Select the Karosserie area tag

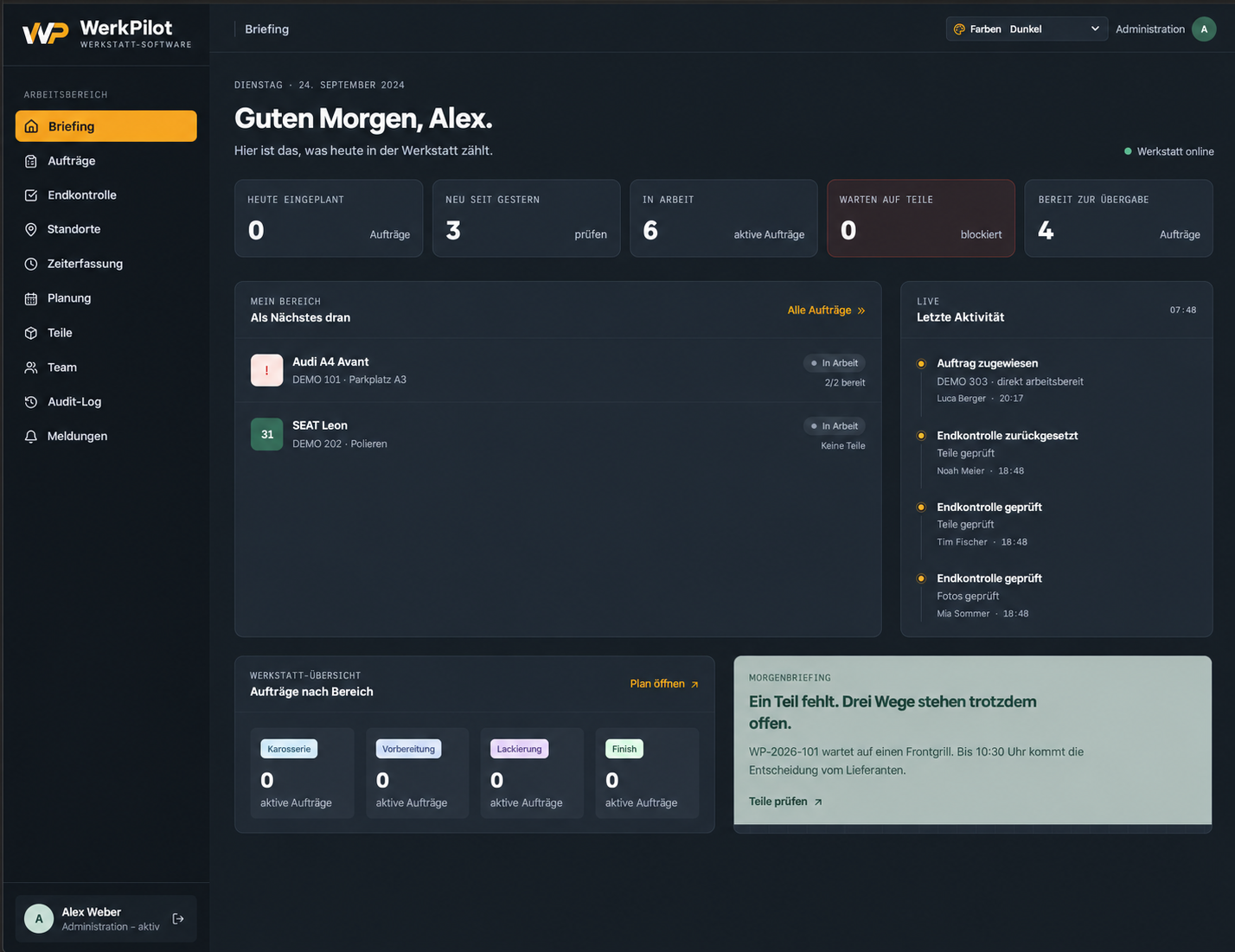coord(289,749)
